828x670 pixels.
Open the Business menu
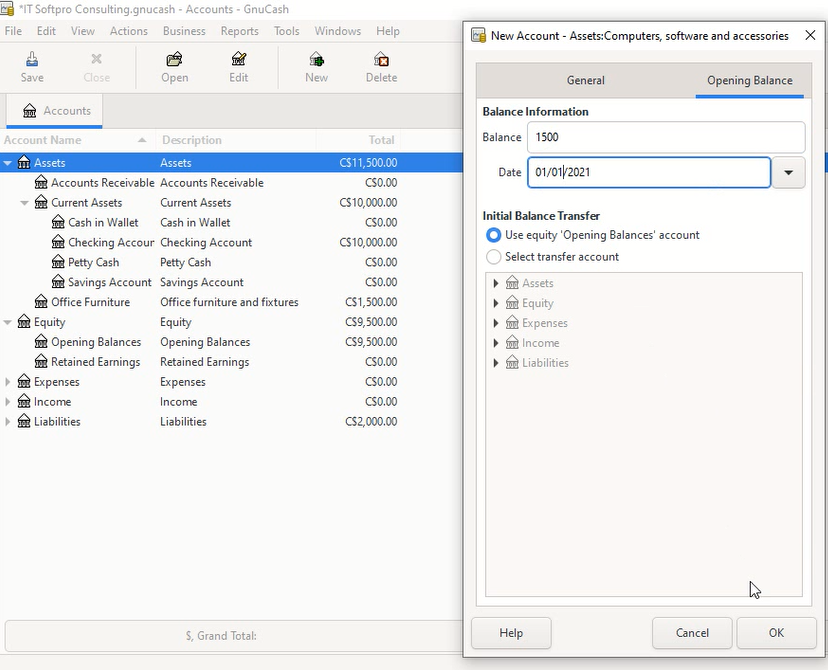pyautogui.click(x=184, y=31)
